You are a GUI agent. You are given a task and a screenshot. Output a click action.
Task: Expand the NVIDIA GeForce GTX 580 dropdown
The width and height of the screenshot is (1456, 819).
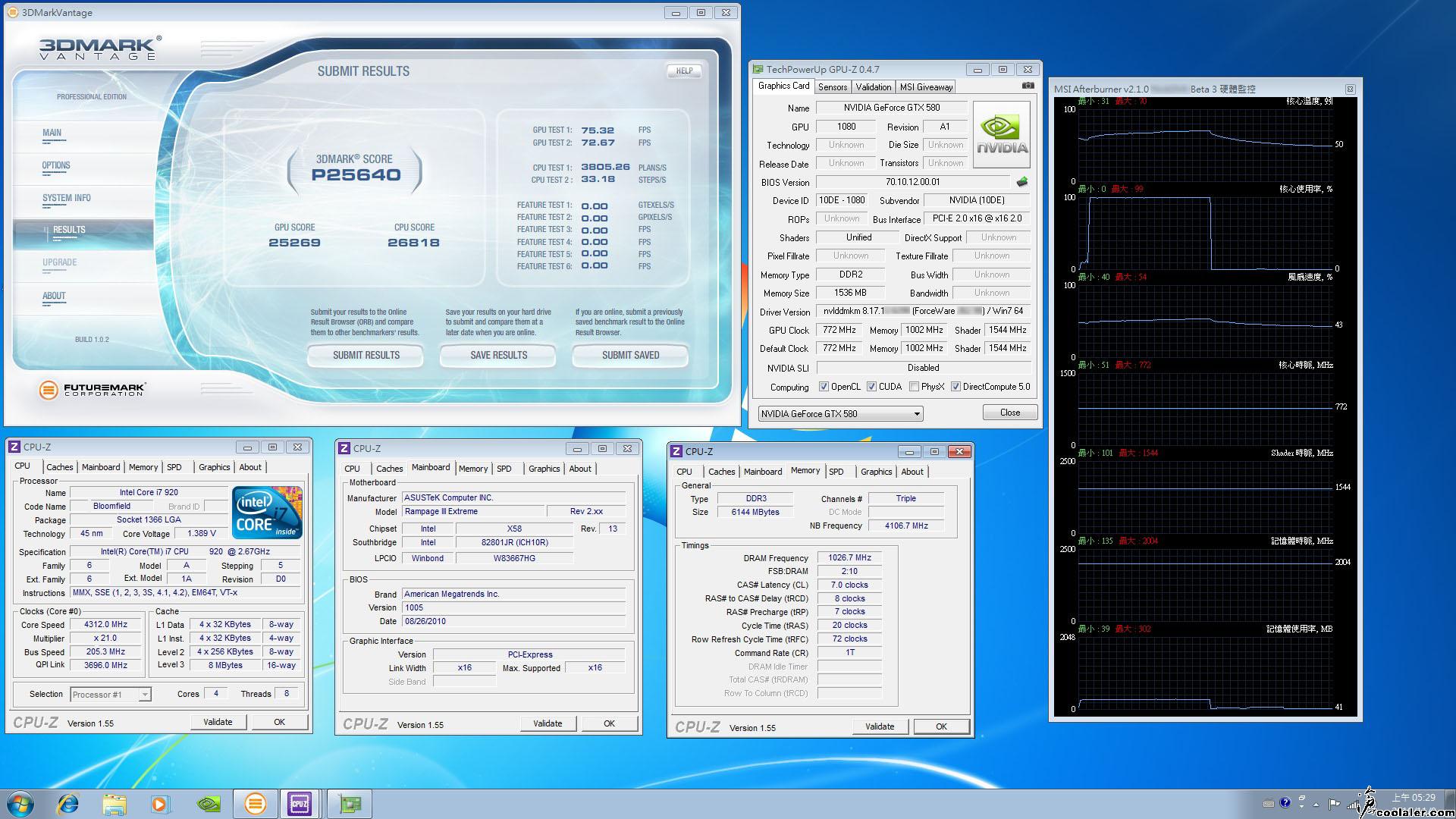click(x=917, y=414)
